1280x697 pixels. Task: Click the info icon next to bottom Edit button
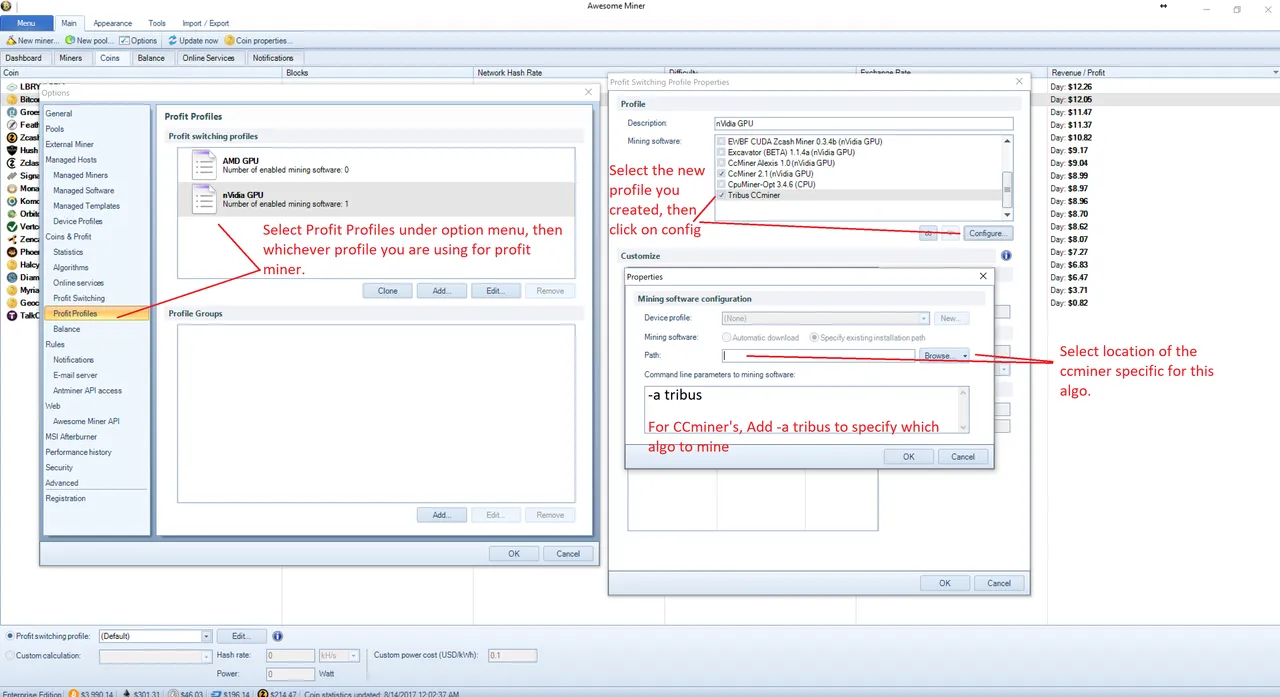coord(277,636)
